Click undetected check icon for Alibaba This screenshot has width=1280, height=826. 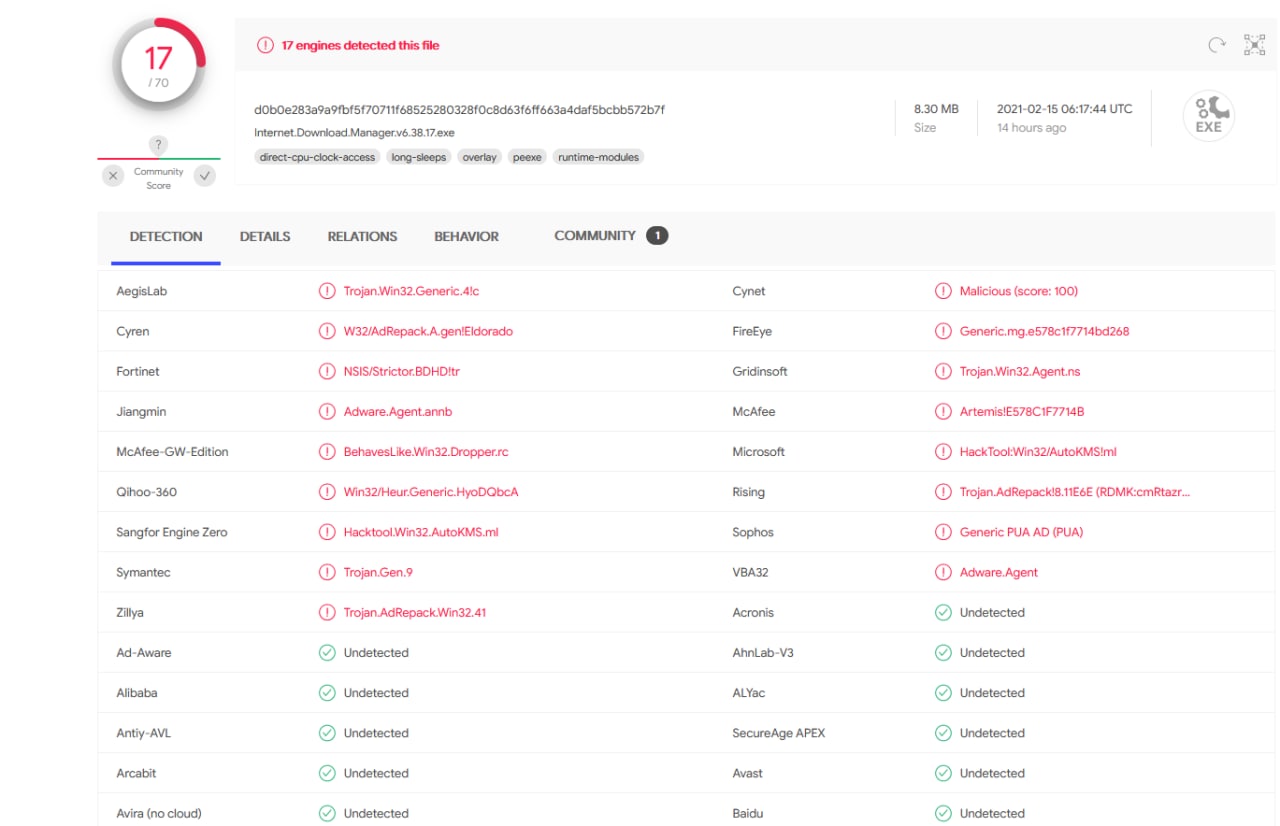[x=327, y=693]
